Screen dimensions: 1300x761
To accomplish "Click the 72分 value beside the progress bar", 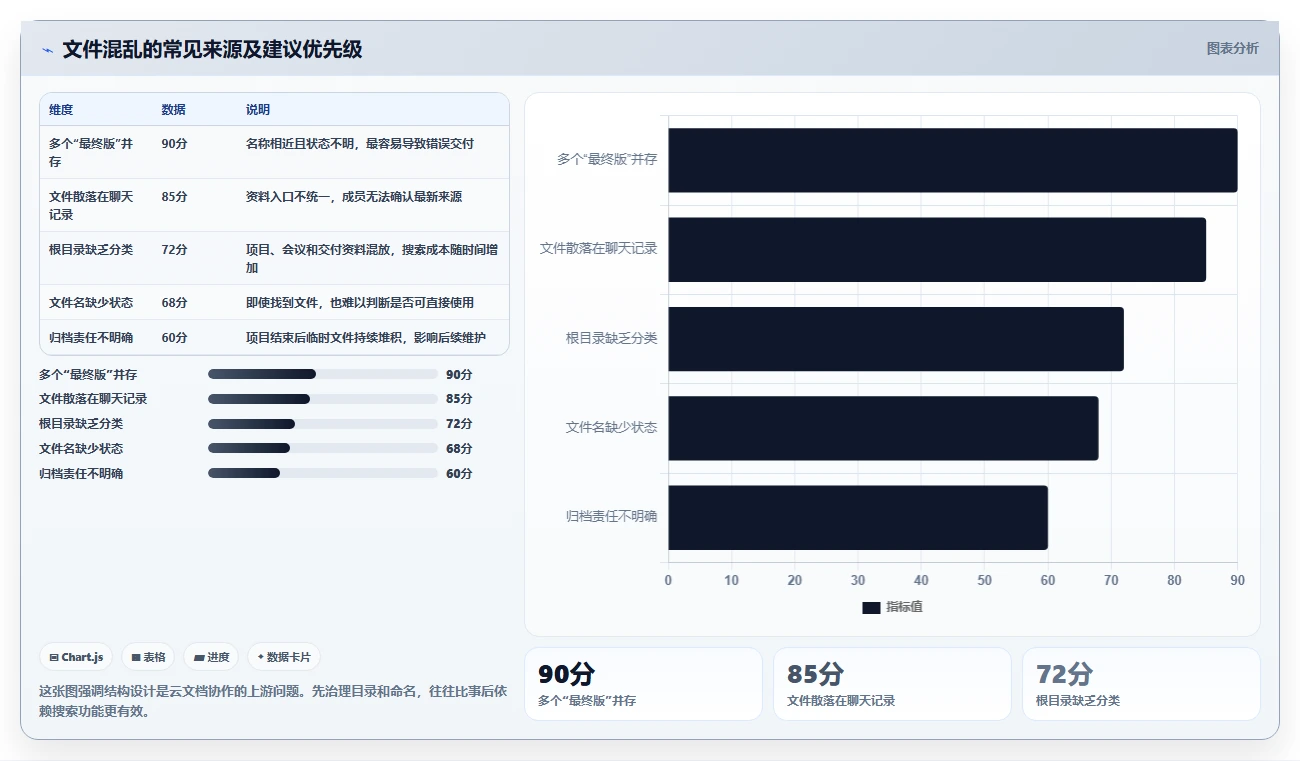I will point(459,424).
